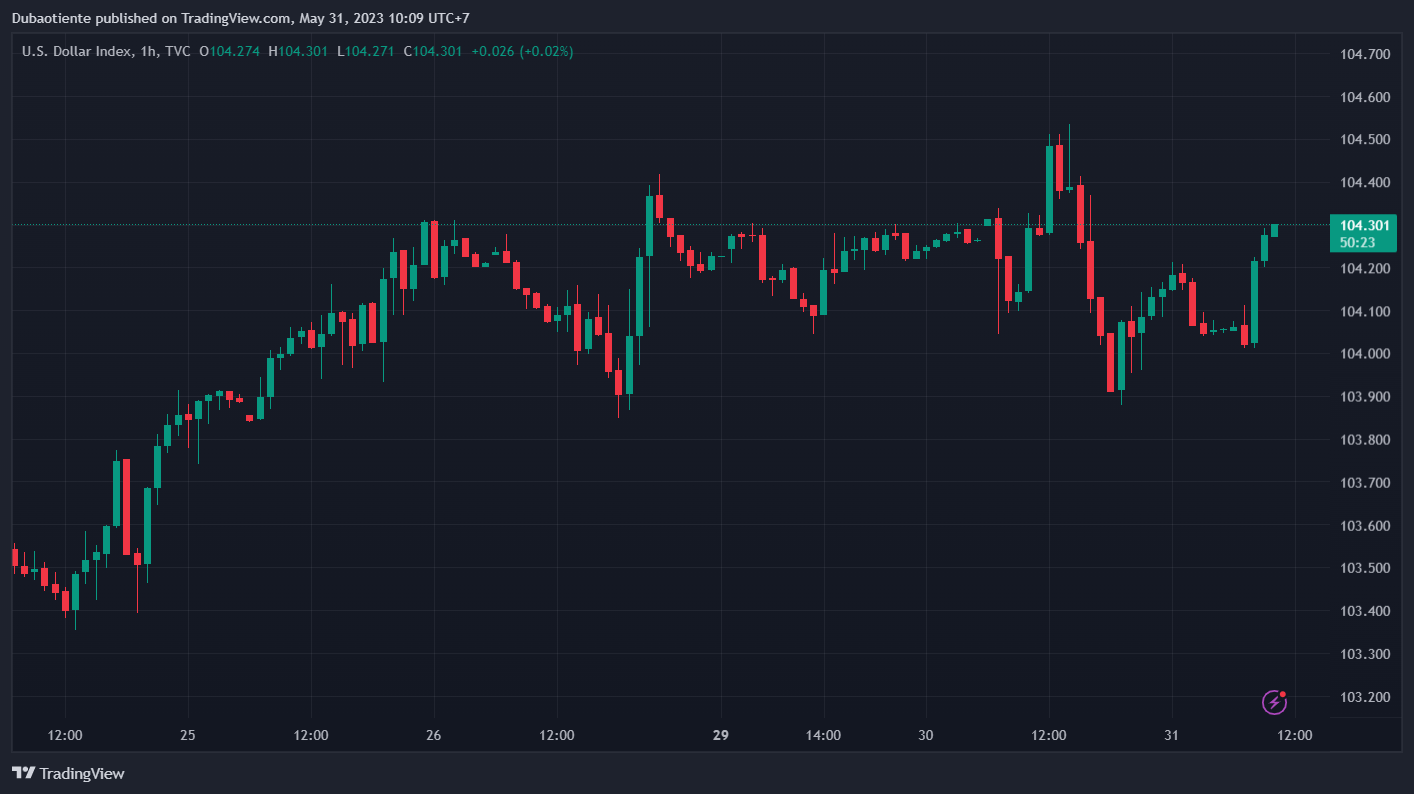Screen dimensions: 1414x794
Task: Select the date 31 on time axis
Action: pos(1172,735)
